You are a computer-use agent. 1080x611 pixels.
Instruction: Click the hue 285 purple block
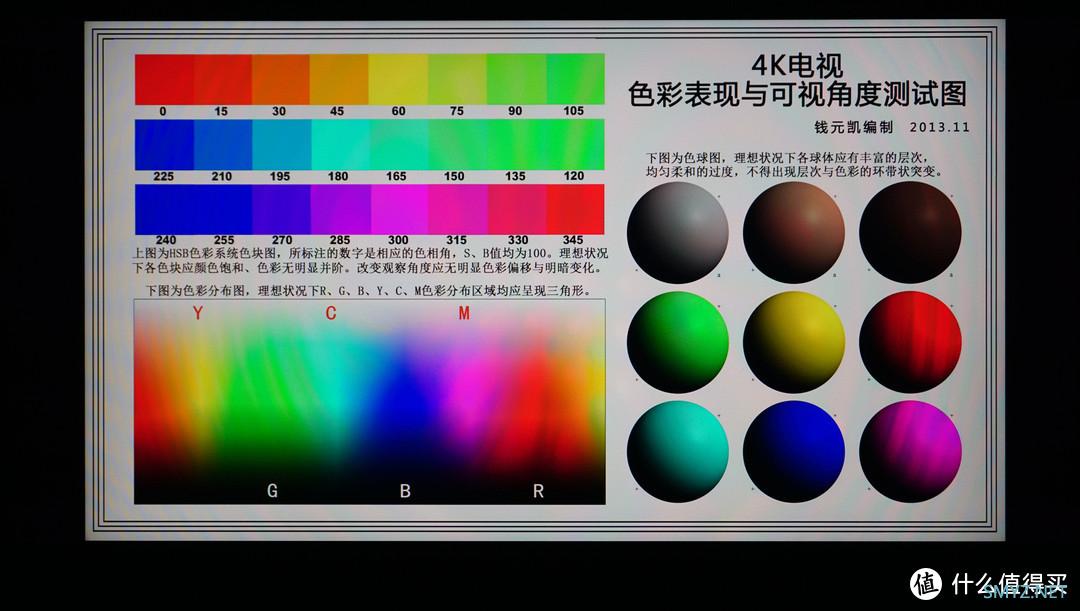pyautogui.click(x=340, y=209)
